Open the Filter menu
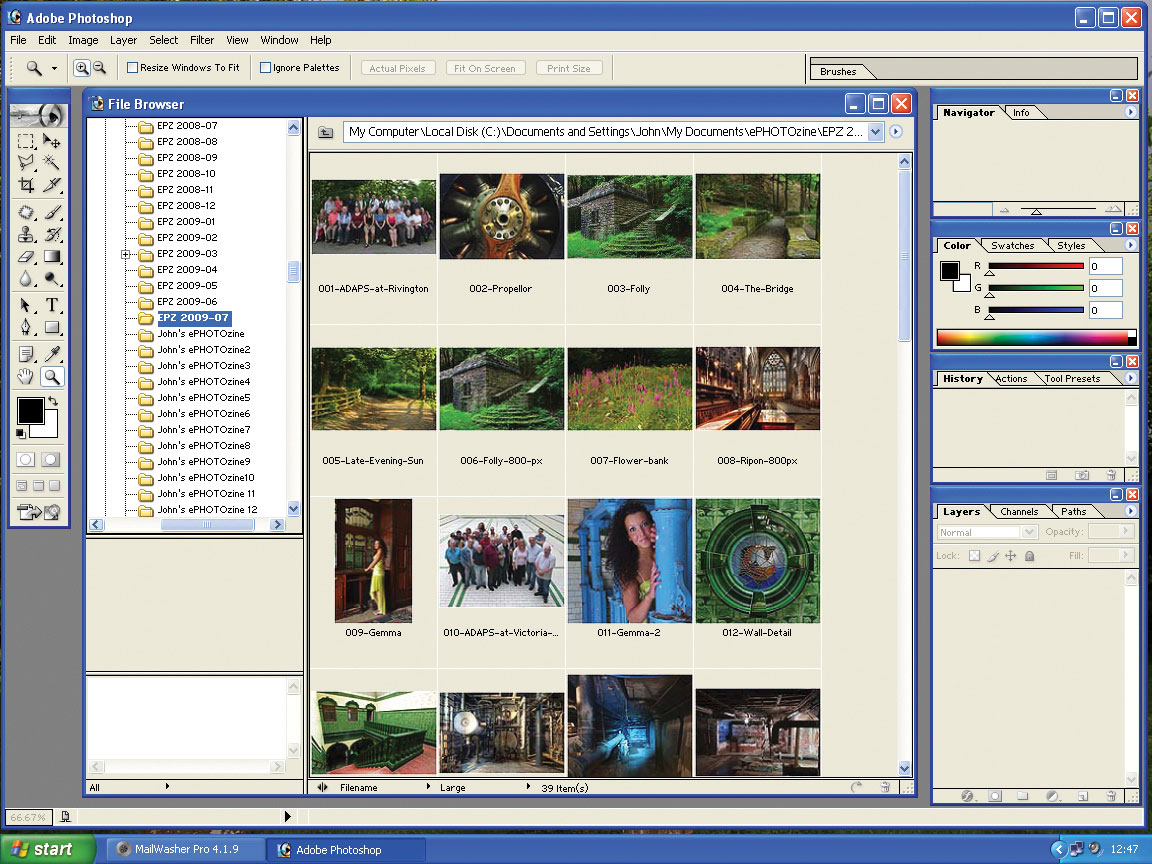The width and height of the screenshot is (1152, 864). click(x=202, y=40)
